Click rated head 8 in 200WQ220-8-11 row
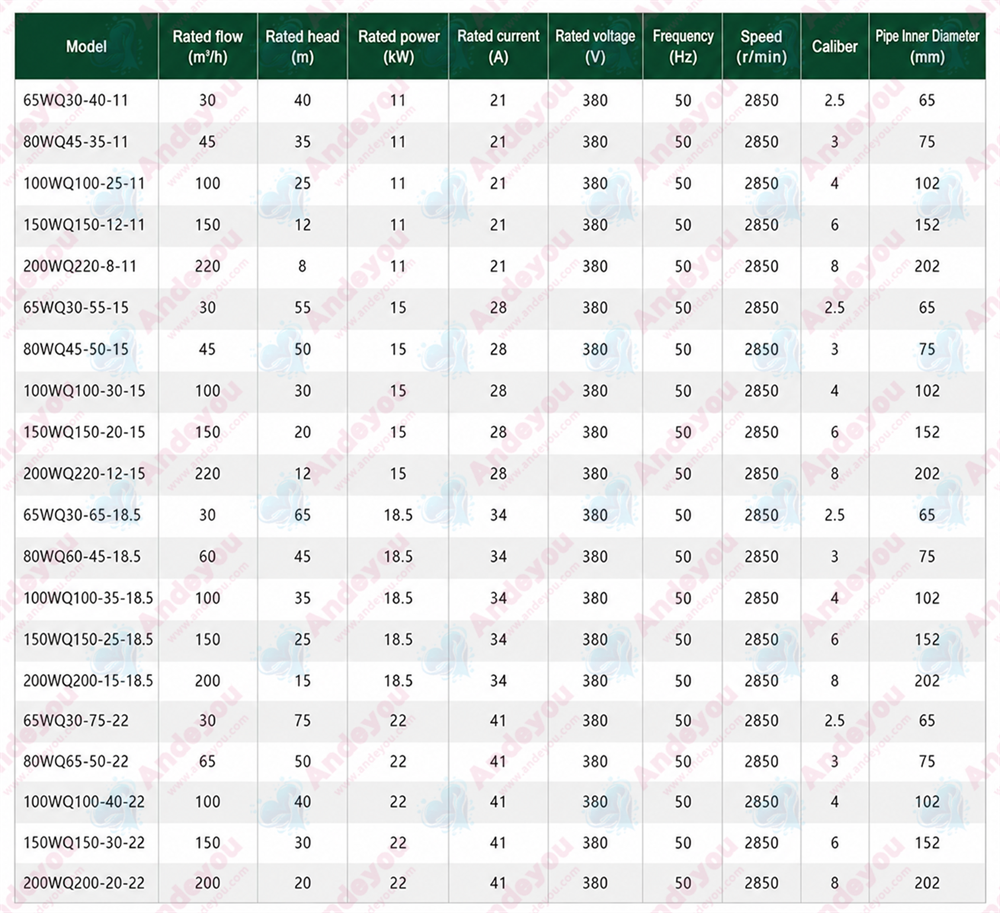The image size is (1000, 913). click(302, 266)
